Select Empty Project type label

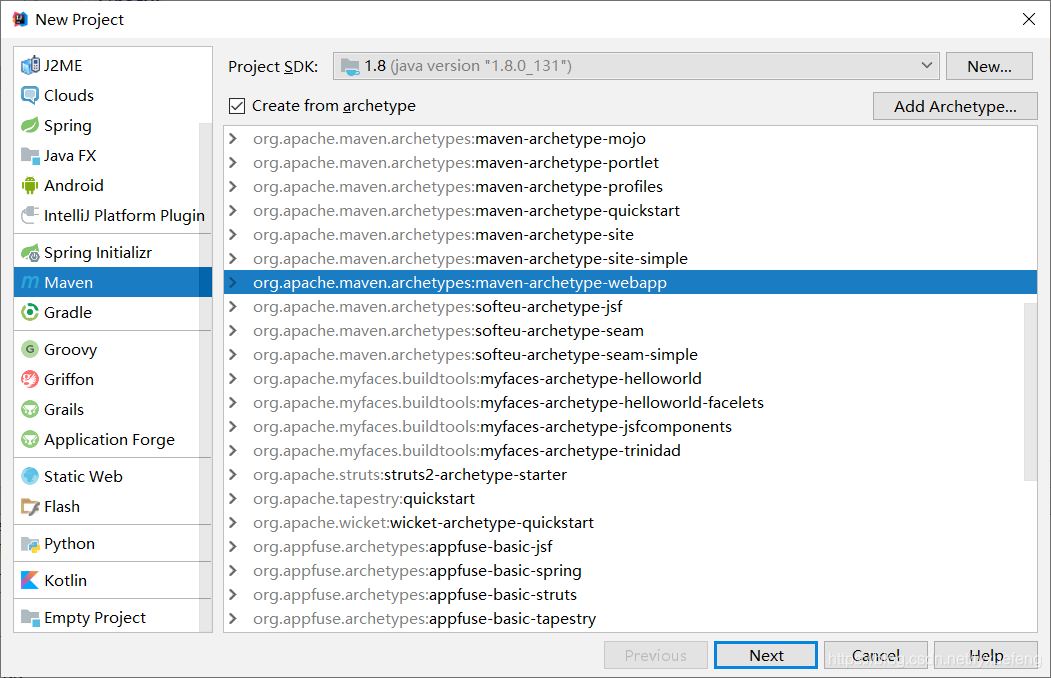pos(95,618)
